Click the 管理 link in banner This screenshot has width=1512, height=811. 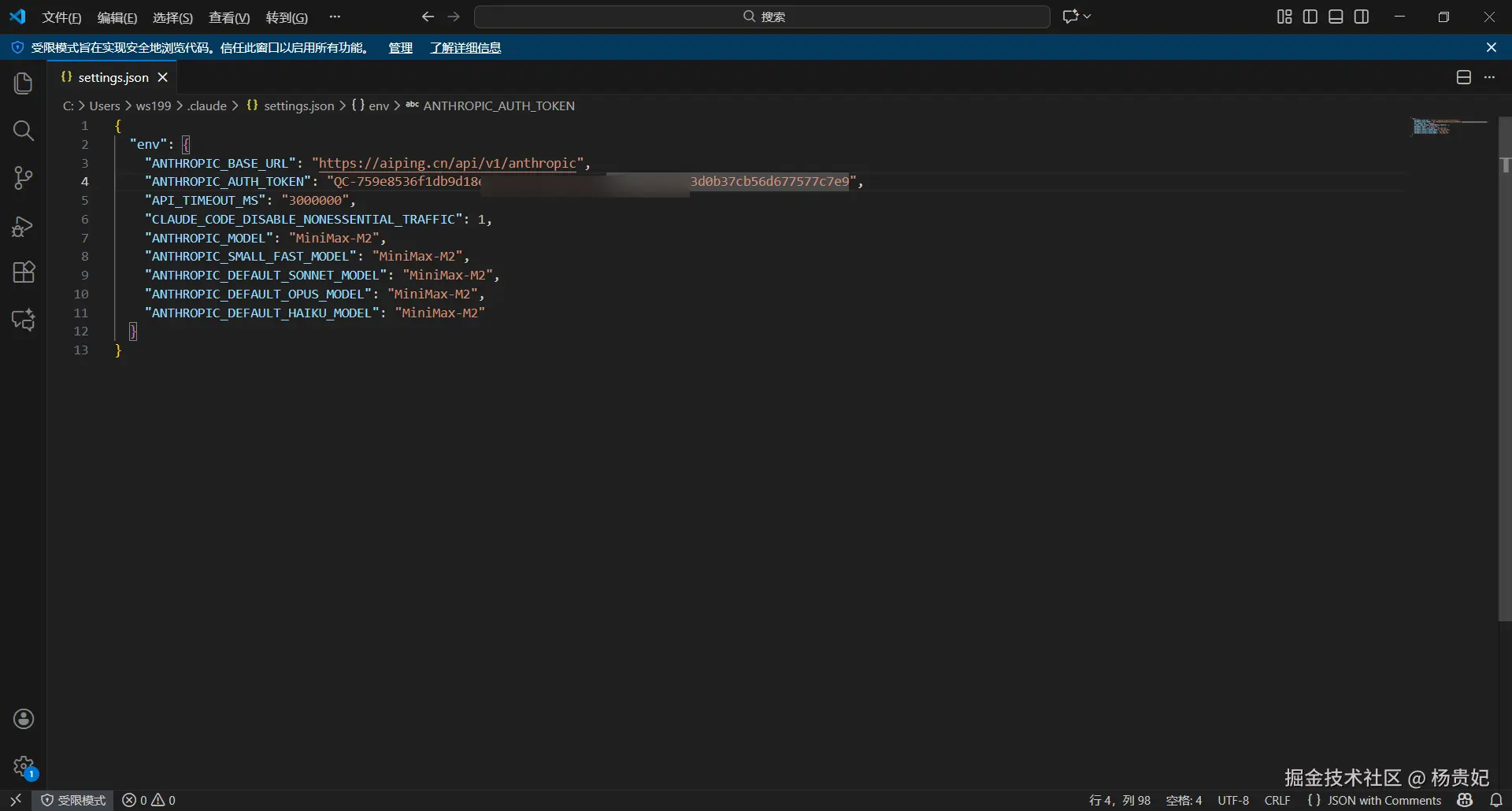400,48
